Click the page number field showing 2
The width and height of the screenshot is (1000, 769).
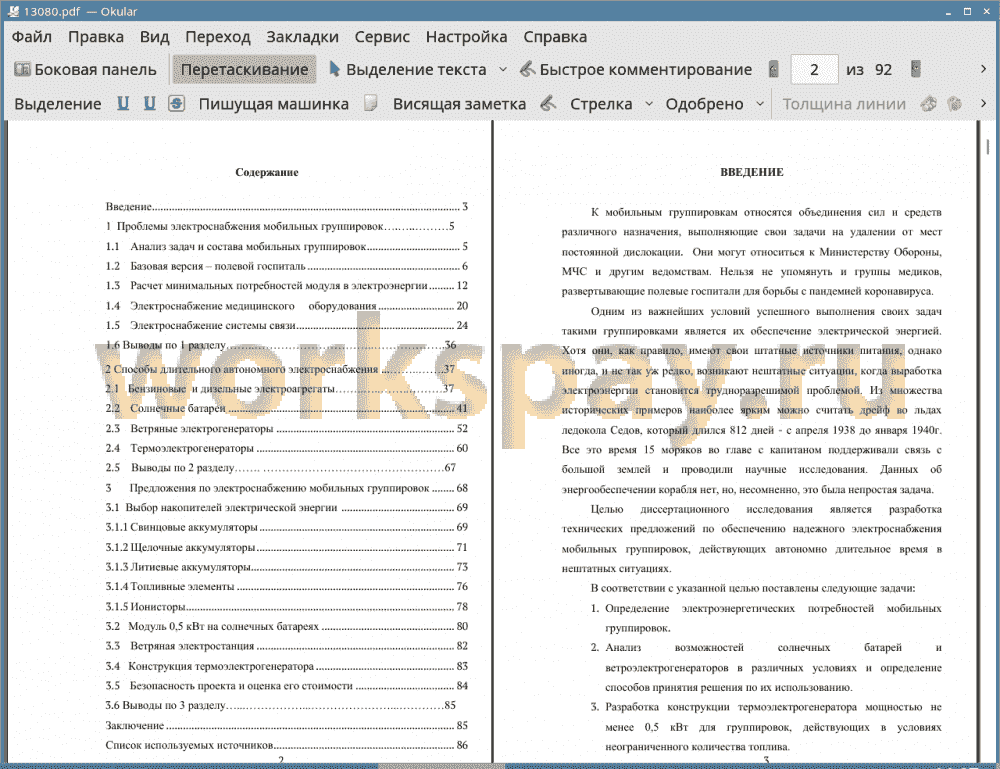point(814,70)
